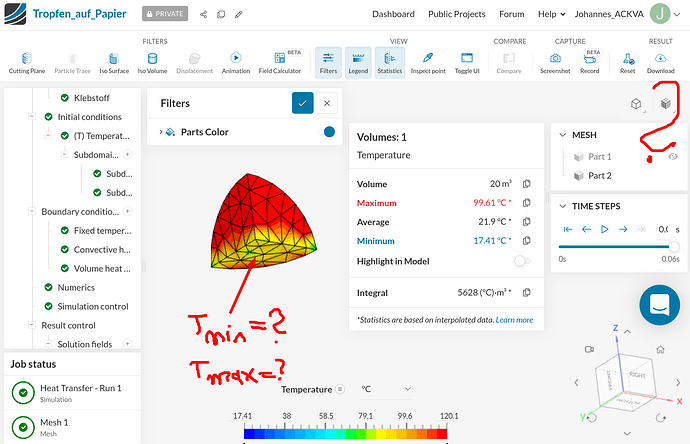Click the home view icon

coord(660,349)
